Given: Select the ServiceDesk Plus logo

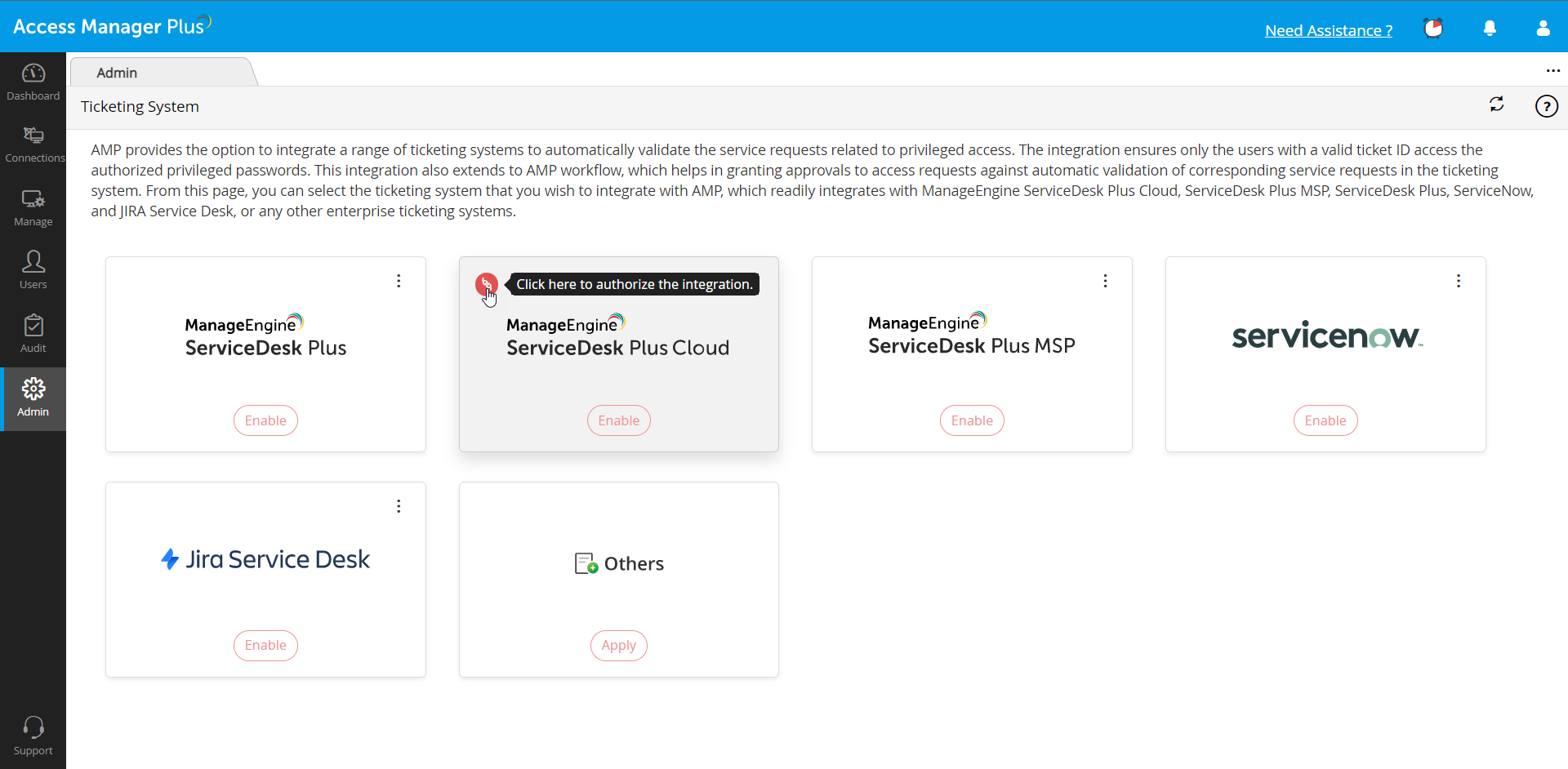Looking at the screenshot, I should (x=265, y=336).
